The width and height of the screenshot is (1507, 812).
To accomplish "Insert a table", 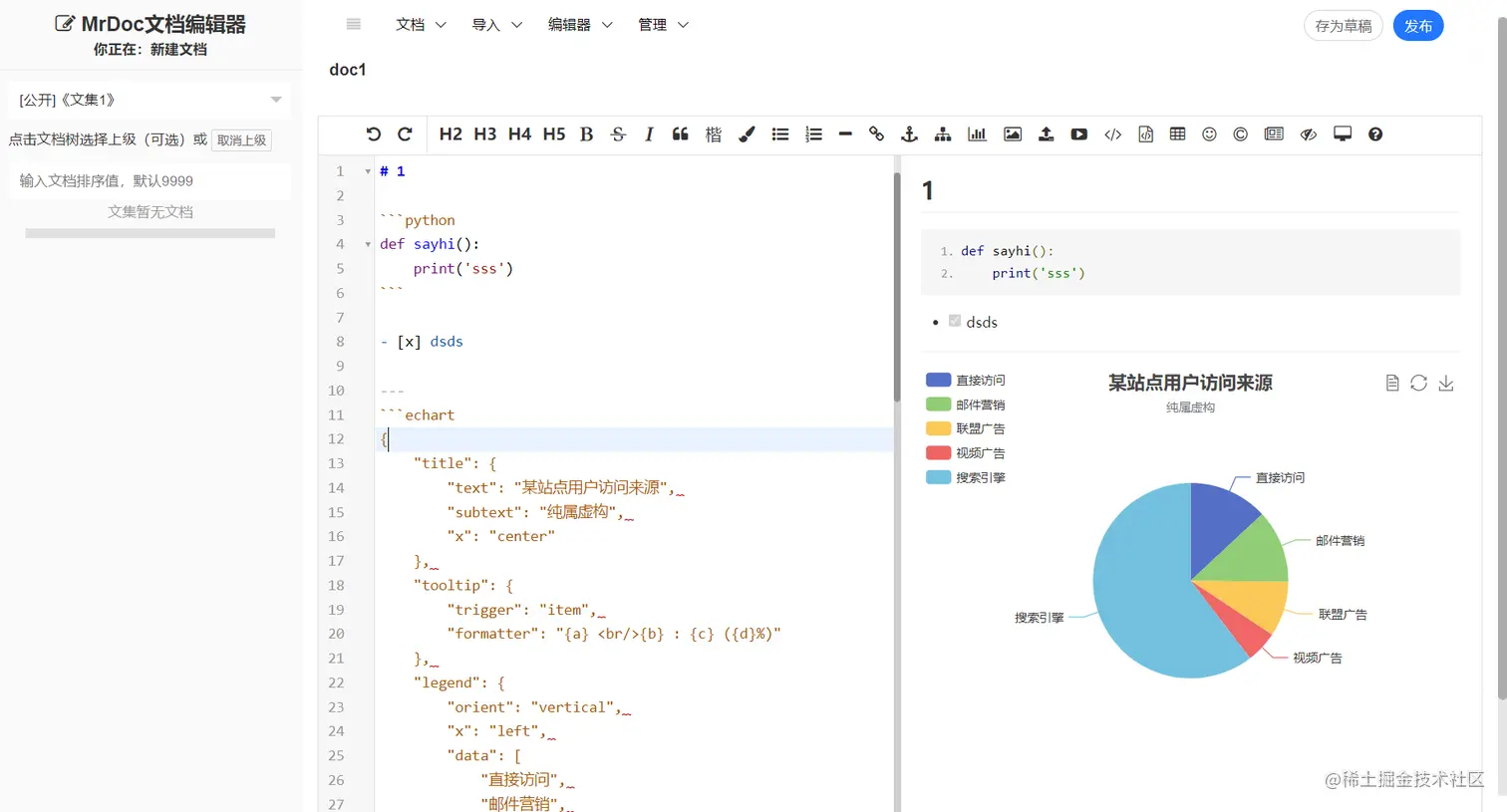I will pyautogui.click(x=1178, y=135).
